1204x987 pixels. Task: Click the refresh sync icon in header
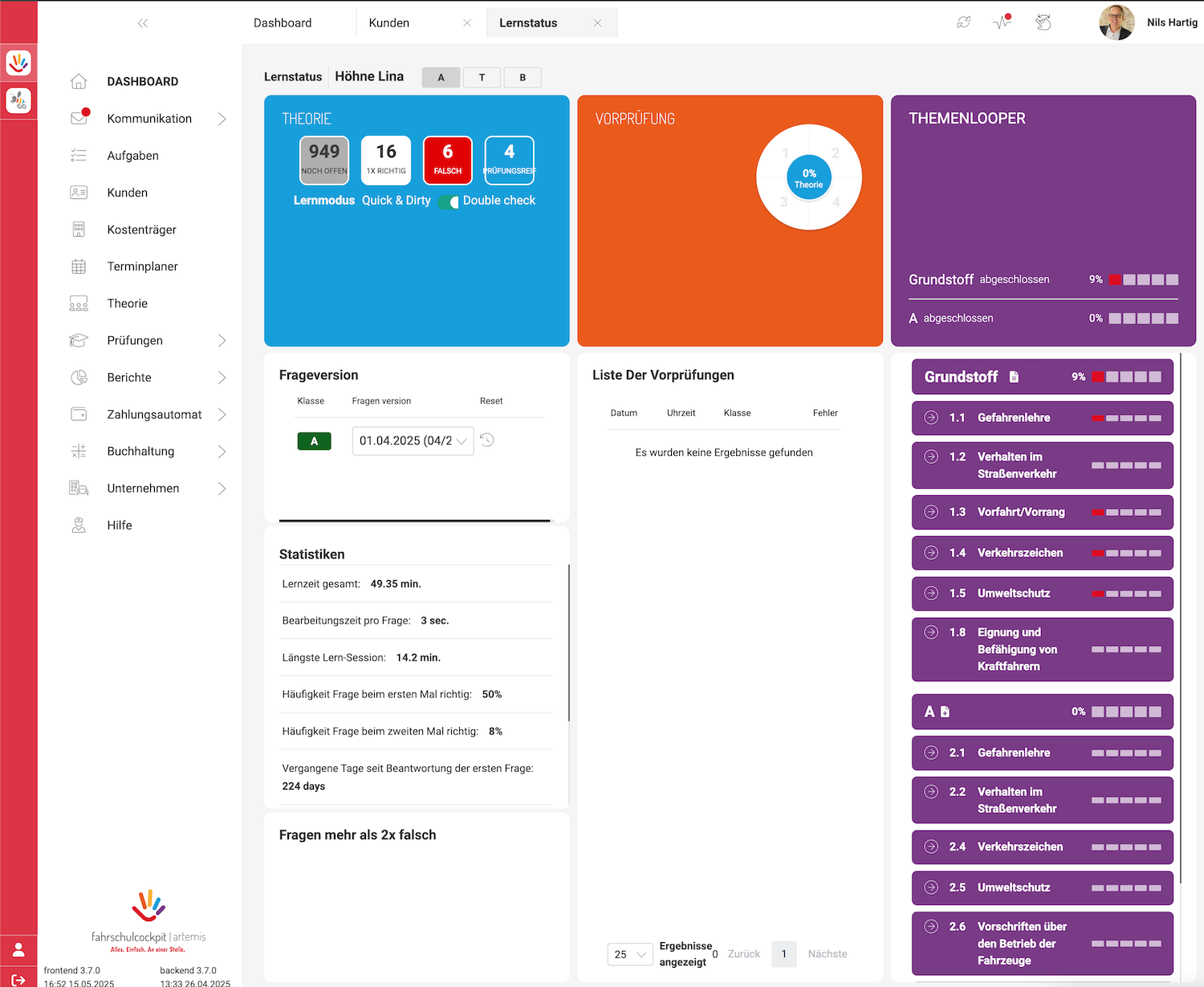963,22
